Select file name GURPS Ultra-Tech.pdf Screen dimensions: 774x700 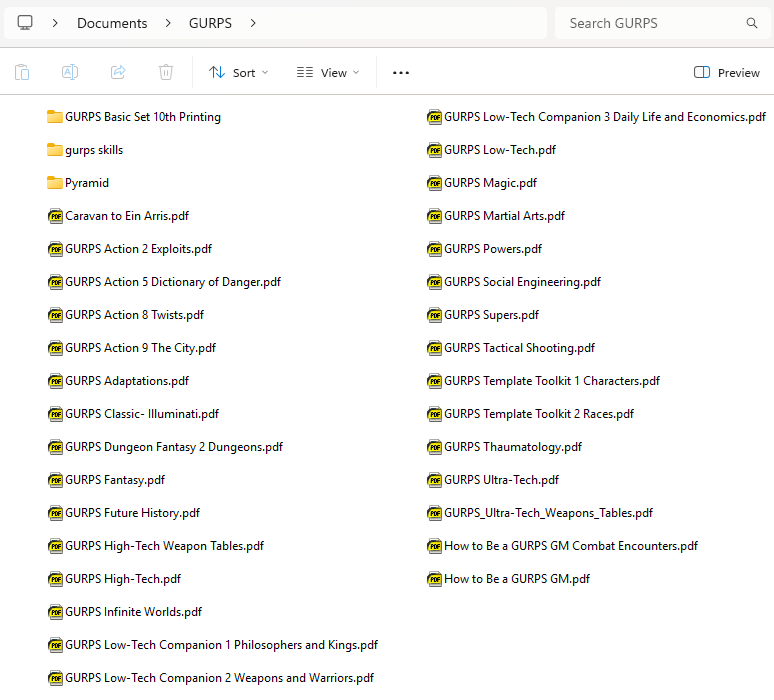pyautogui.click(x=502, y=480)
